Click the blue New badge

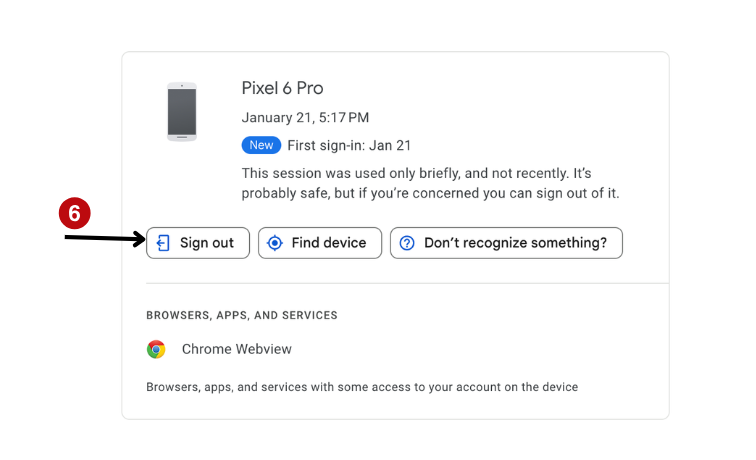click(261, 145)
